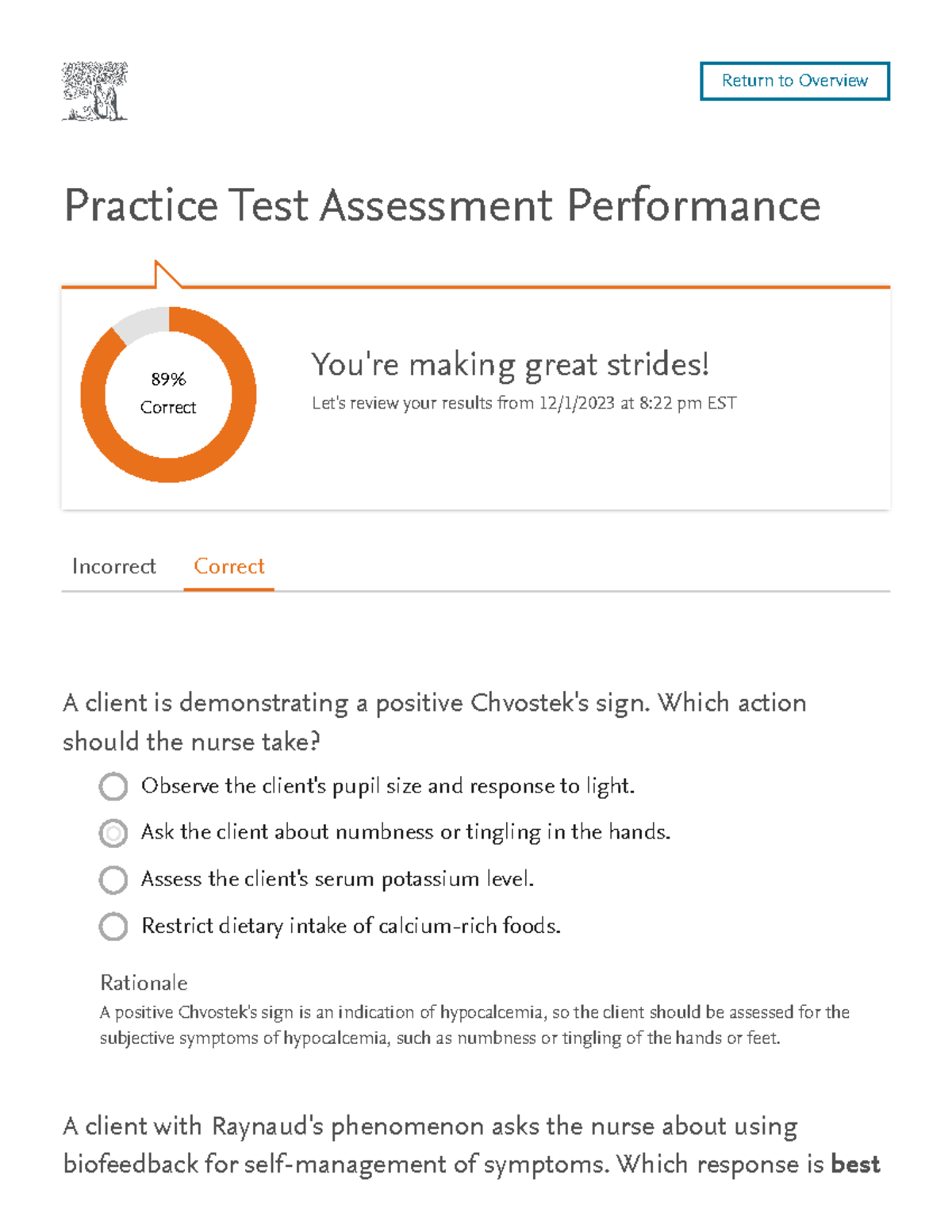Select the Correct tab
952x1232 pixels.
[228, 566]
